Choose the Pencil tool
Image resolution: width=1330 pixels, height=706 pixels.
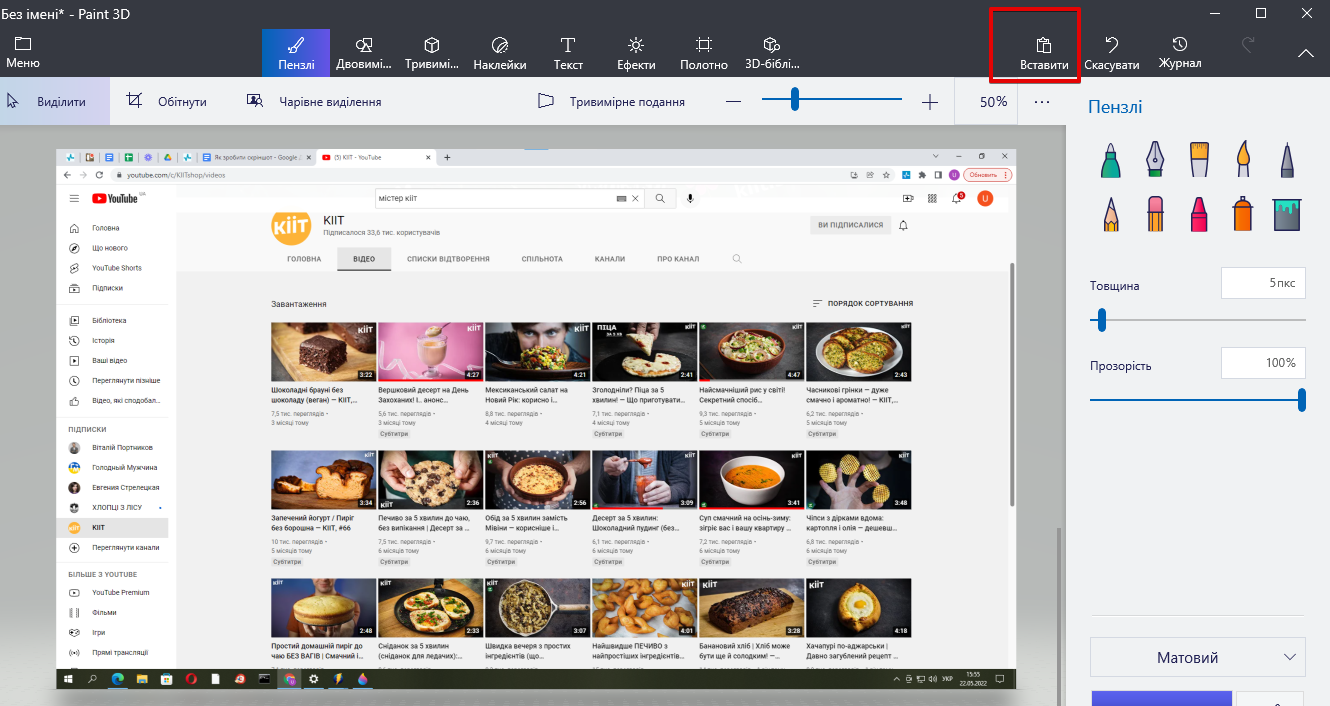point(1110,212)
